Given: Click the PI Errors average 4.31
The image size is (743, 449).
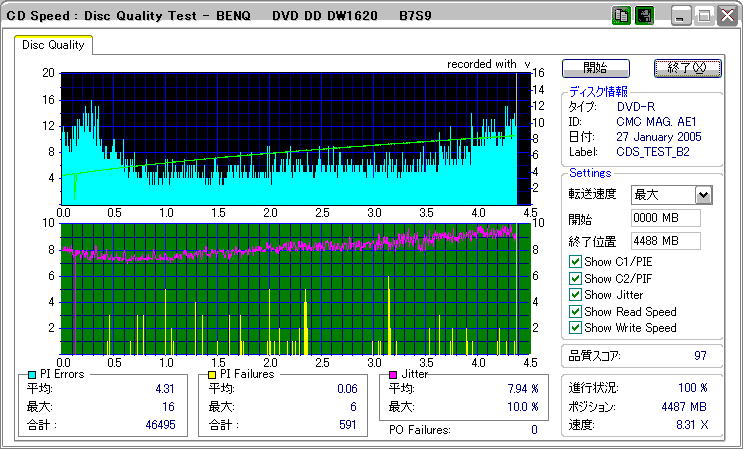Looking at the screenshot, I should [165, 389].
